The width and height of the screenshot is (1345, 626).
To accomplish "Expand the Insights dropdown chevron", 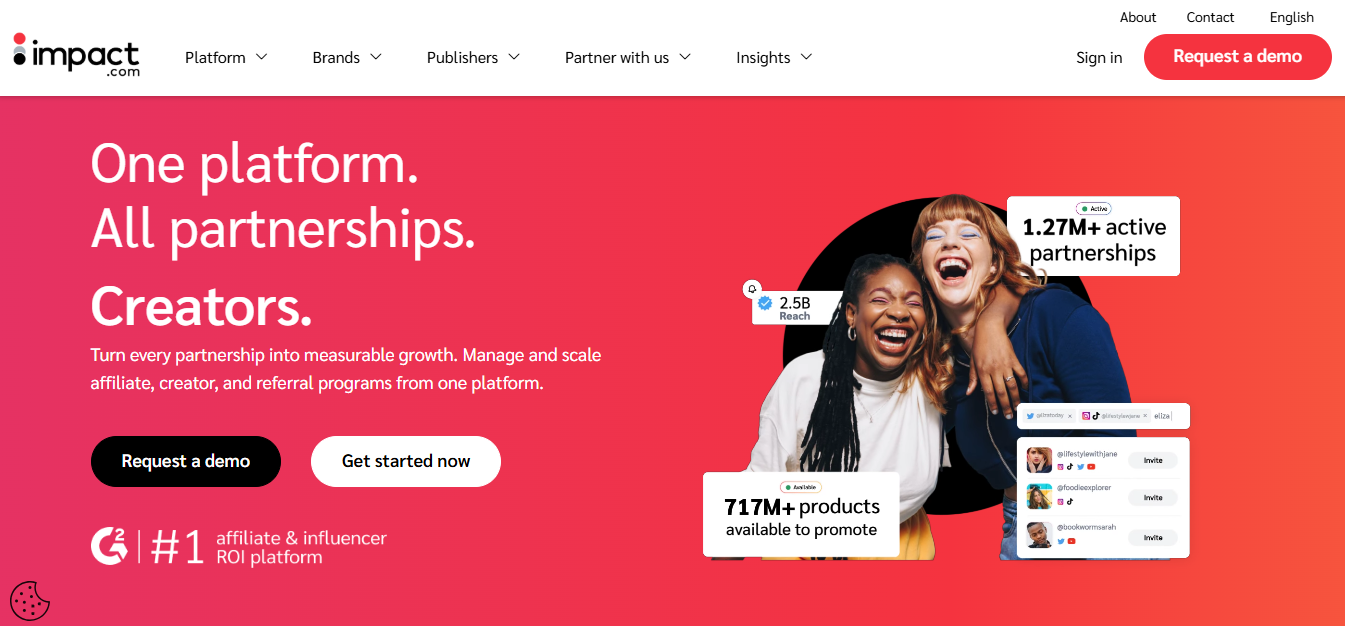I will click(x=806, y=57).
